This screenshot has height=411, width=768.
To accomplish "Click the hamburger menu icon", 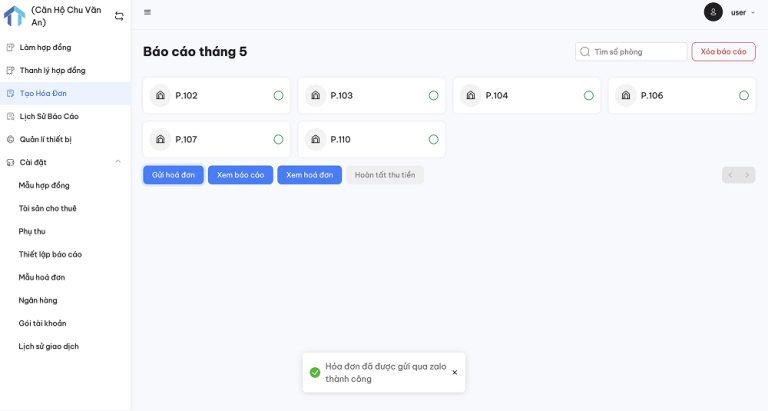I will (x=148, y=13).
